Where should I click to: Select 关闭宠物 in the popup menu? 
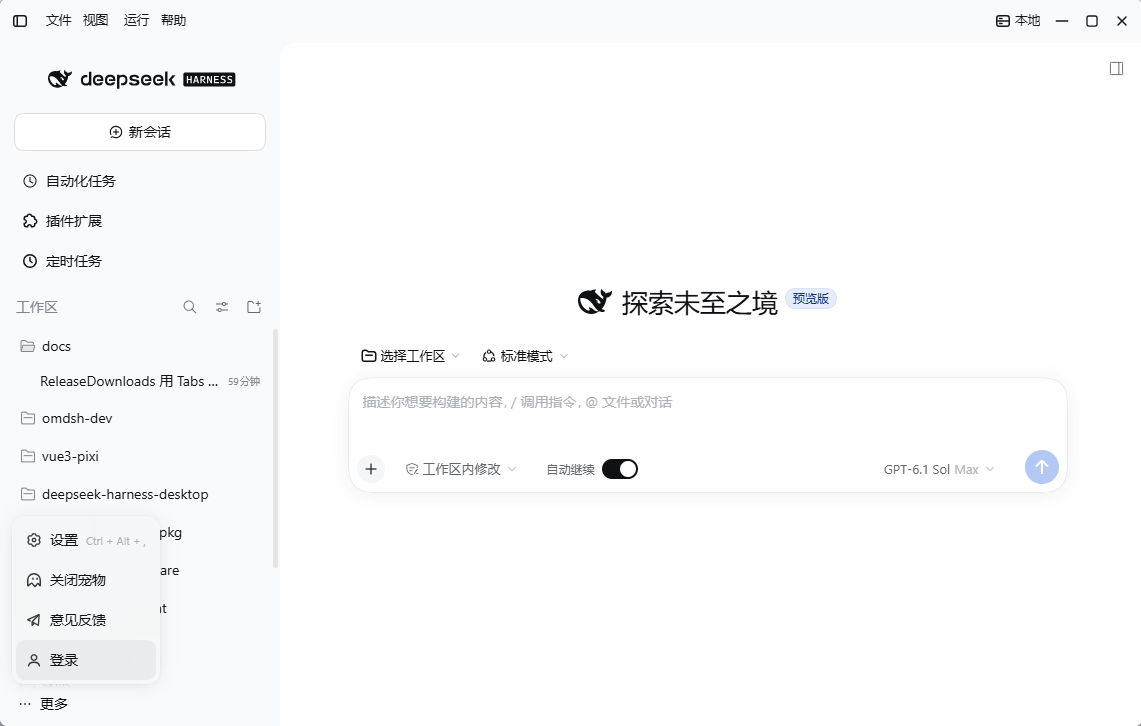(x=86, y=580)
